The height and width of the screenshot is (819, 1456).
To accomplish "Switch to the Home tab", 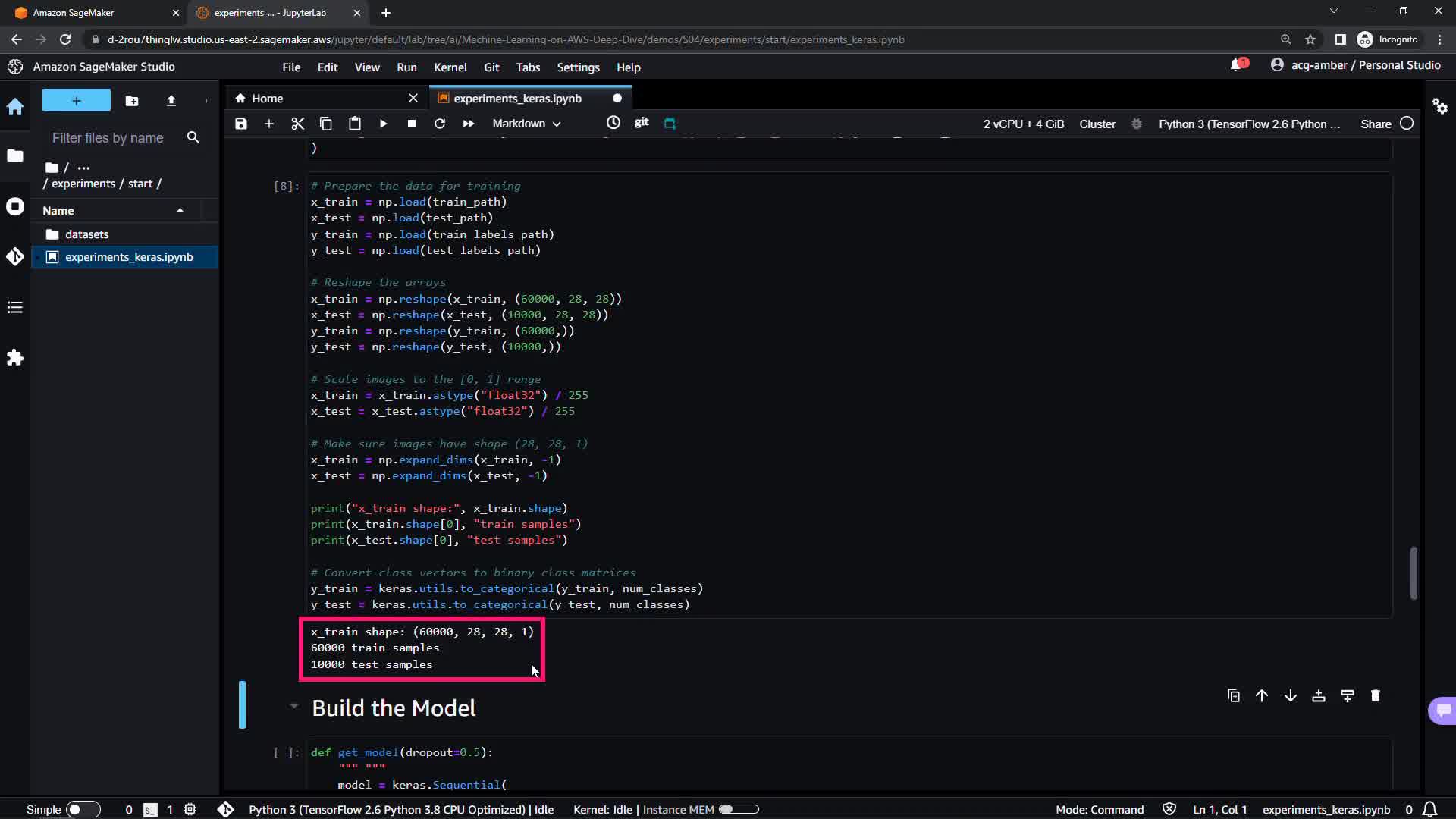I will coord(267,99).
